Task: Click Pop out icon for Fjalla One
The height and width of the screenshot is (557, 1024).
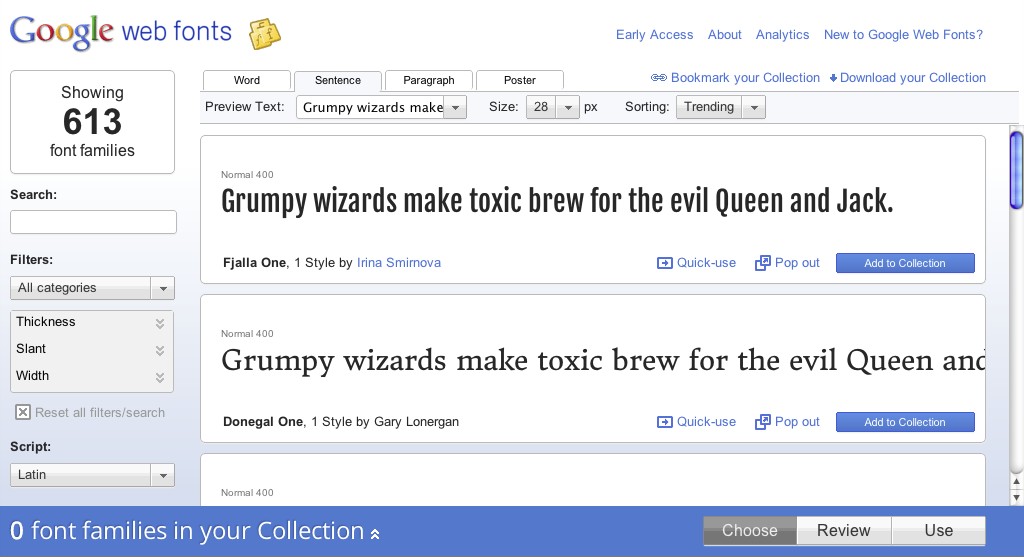Action: click(x=762, y=263)
